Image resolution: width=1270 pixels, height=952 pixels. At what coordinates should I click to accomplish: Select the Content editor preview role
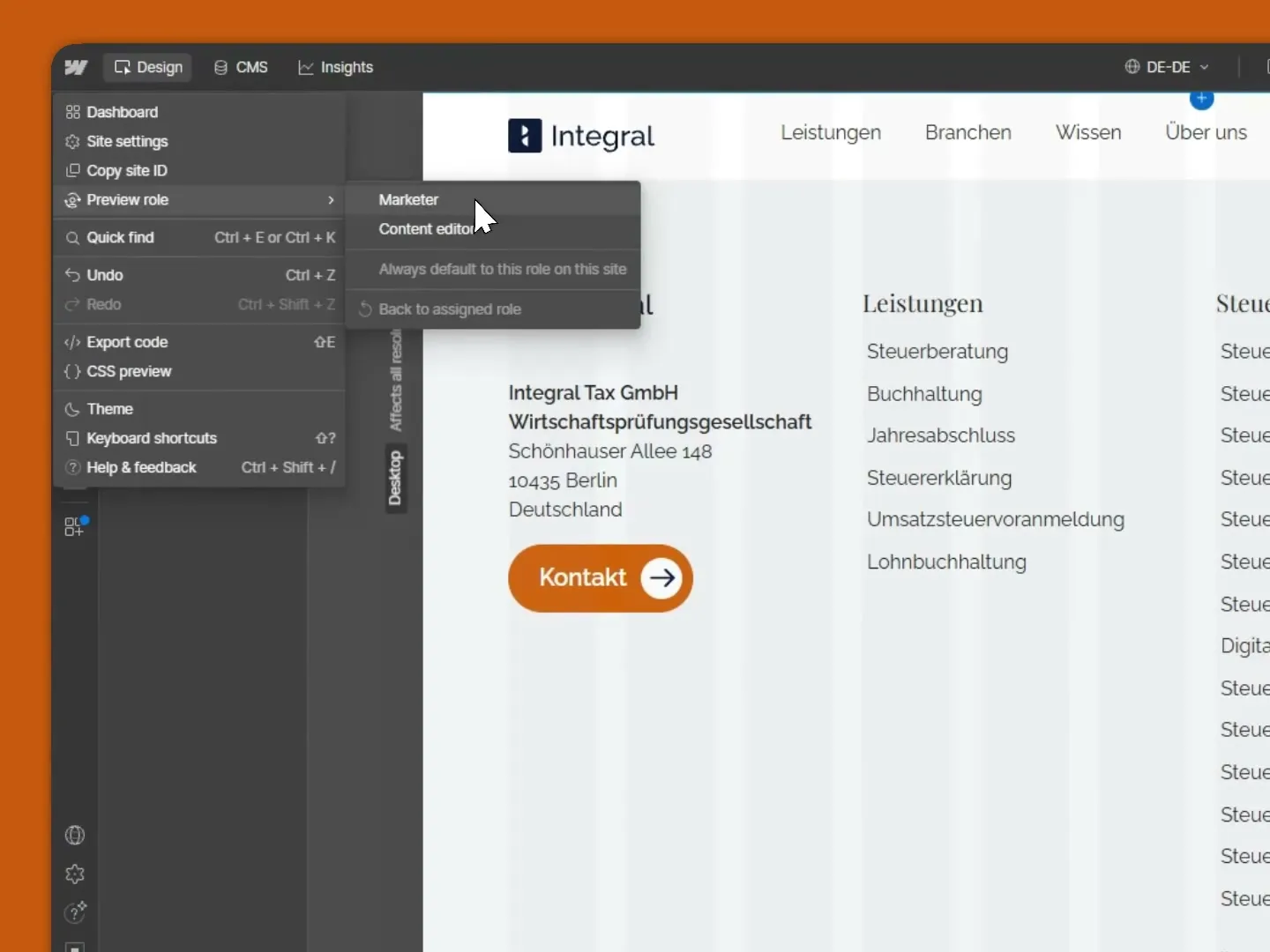493,229
